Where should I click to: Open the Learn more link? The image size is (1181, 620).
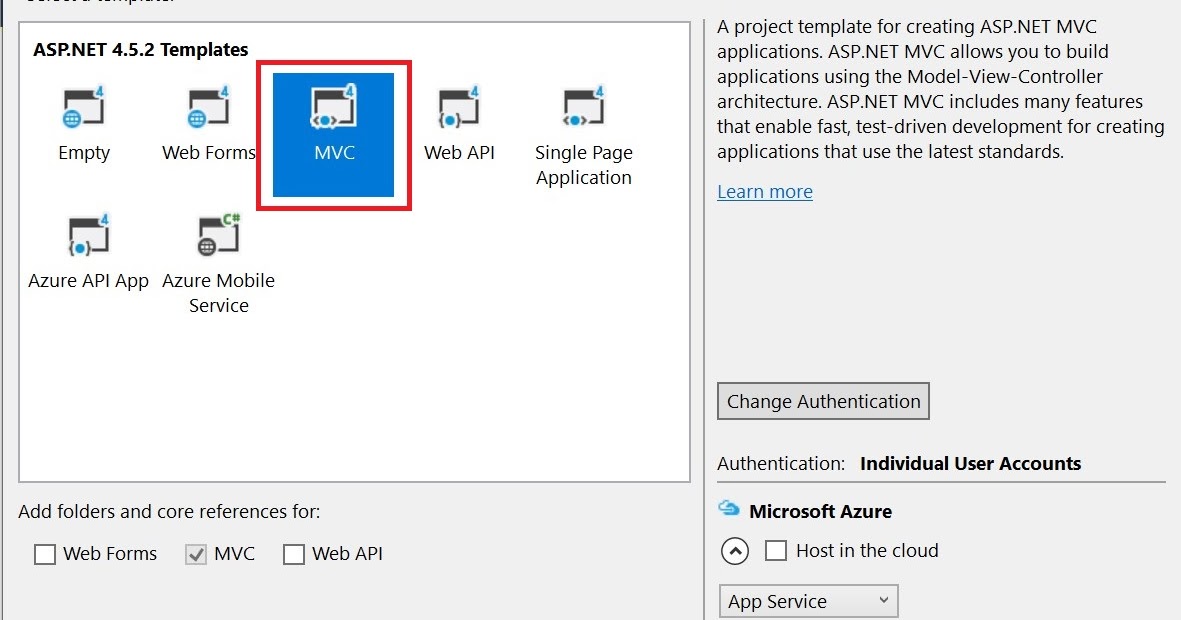(x=765, y=191)
